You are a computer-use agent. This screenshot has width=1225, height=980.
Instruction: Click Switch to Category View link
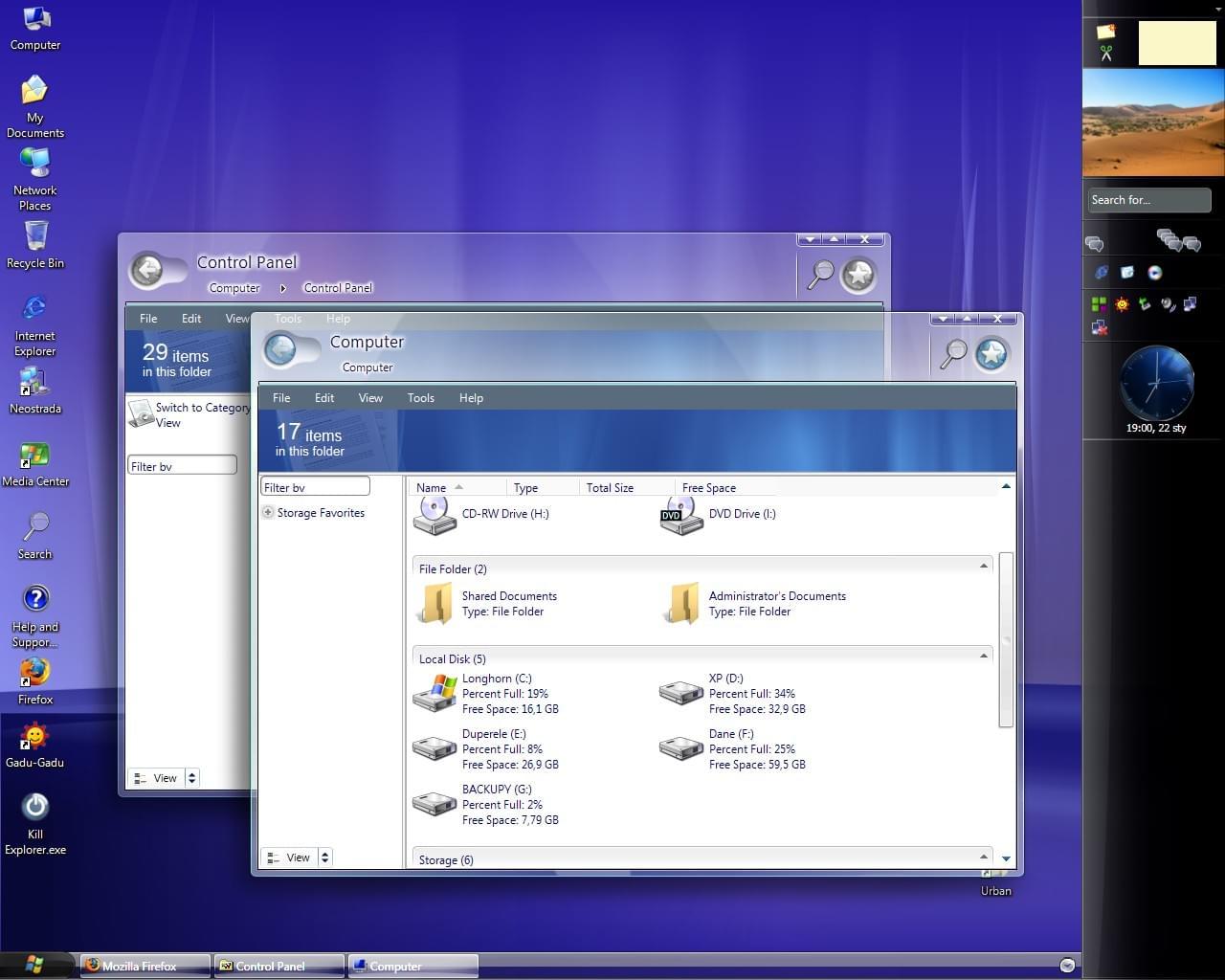(189, 414)
